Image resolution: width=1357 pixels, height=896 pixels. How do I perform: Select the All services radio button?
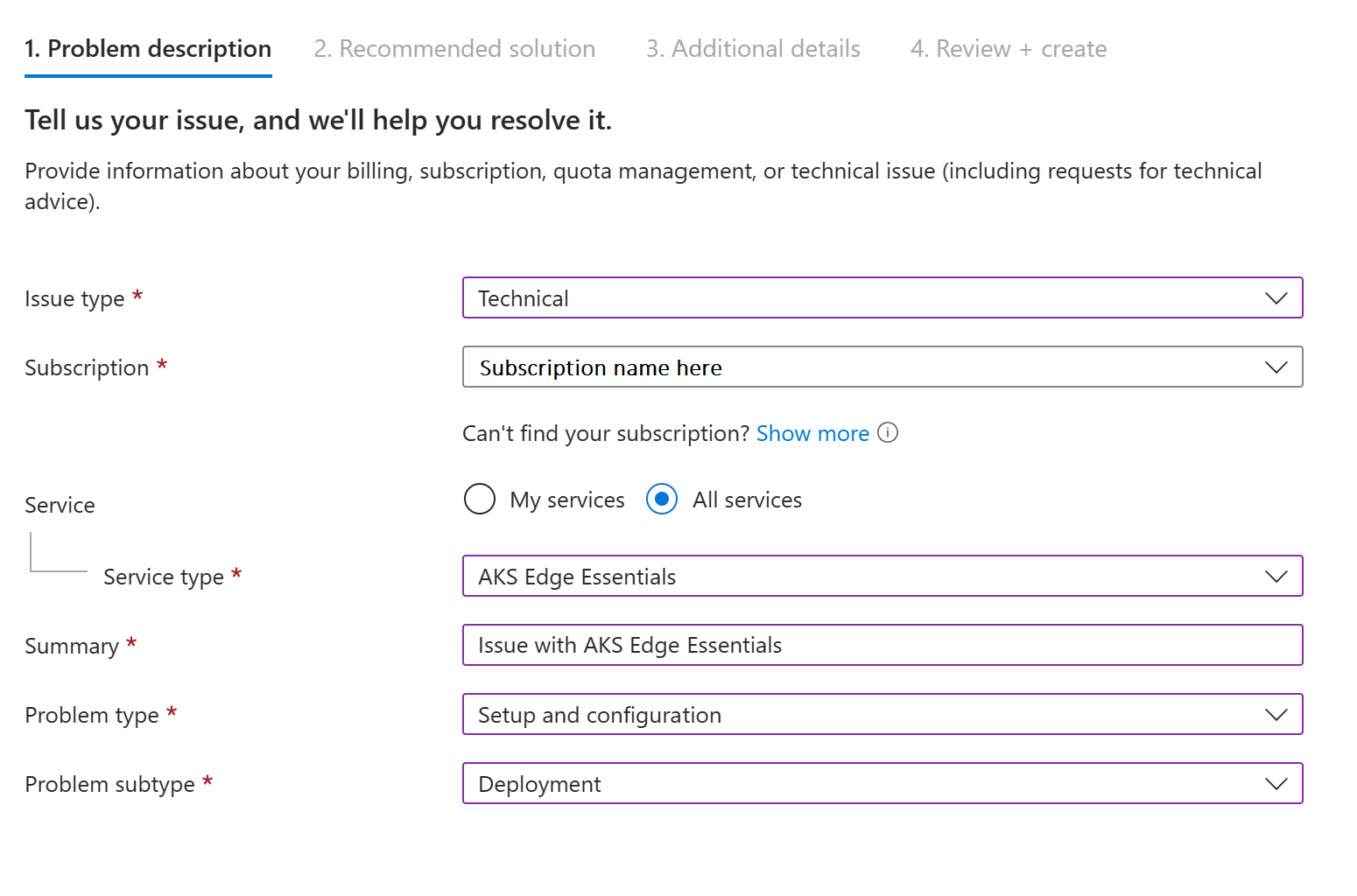pos(662,500)
